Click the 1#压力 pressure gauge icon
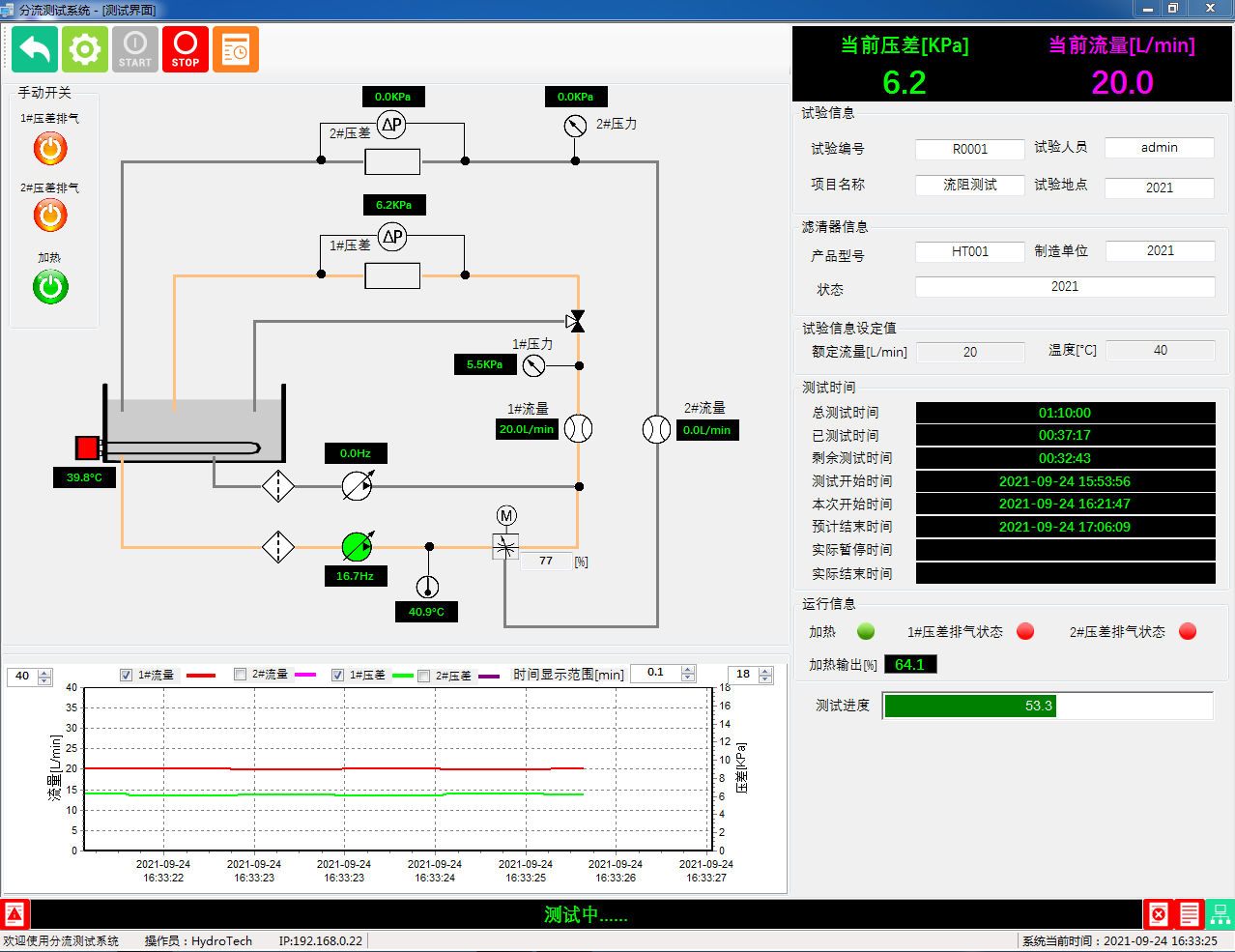1235x952 pixels. point(533,365)
